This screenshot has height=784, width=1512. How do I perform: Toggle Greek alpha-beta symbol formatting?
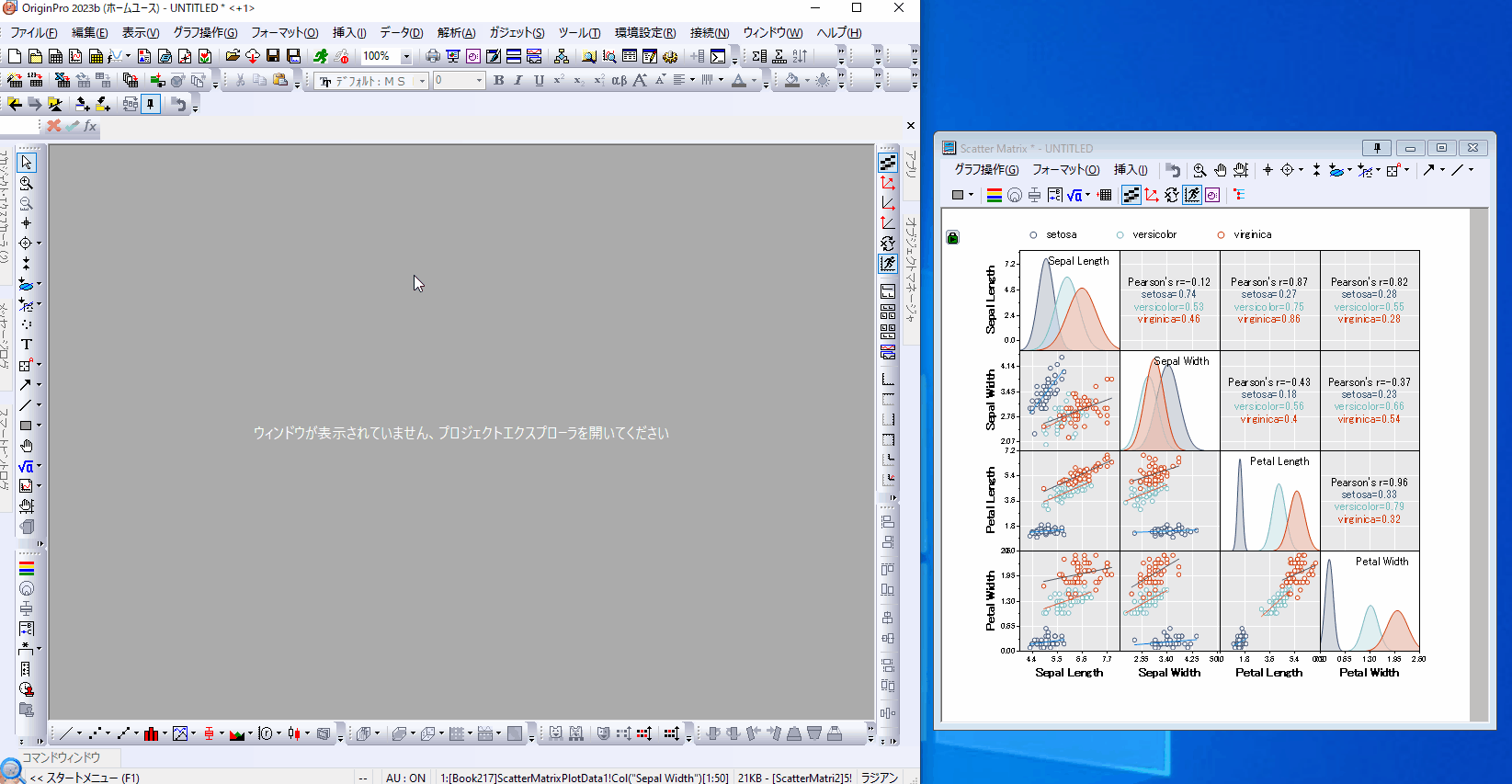[619, 81]
